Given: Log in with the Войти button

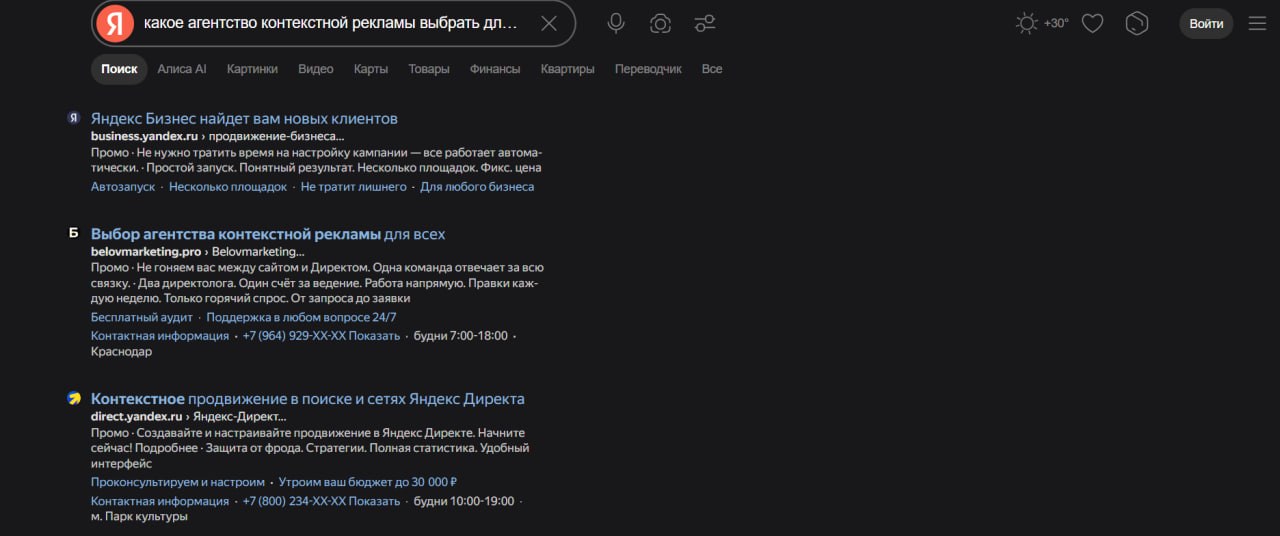Looking at the screenshot, I should (x=1206, y=23).
